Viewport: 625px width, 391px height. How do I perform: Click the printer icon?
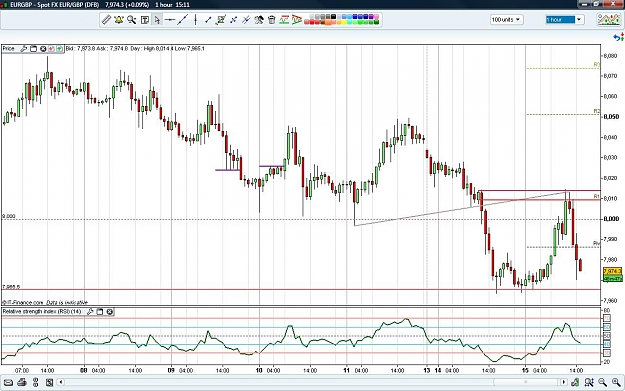click(x=22, y=383)
